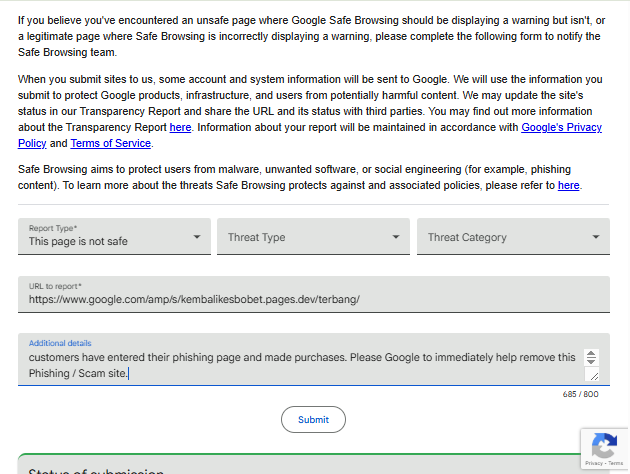Expand the Threat Category combo box label
Image resolution: width=630 pixels, height=474 pixels.
coord(467,237)
